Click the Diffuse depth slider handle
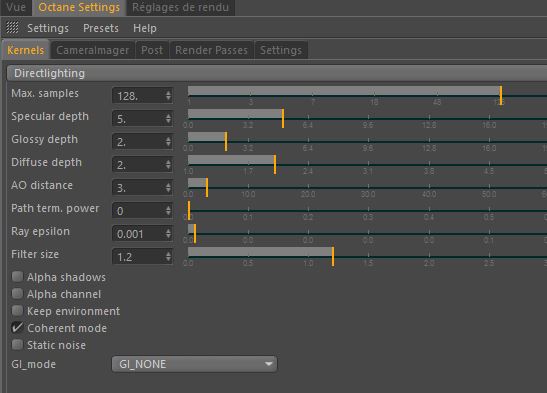Viewport: 547px width, 393px height. coord(275,165)
